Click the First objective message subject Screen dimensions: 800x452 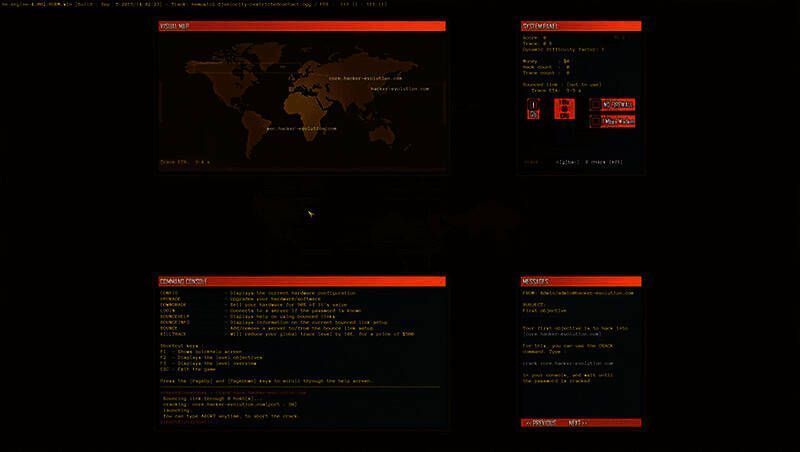click(x=544, y=312)
